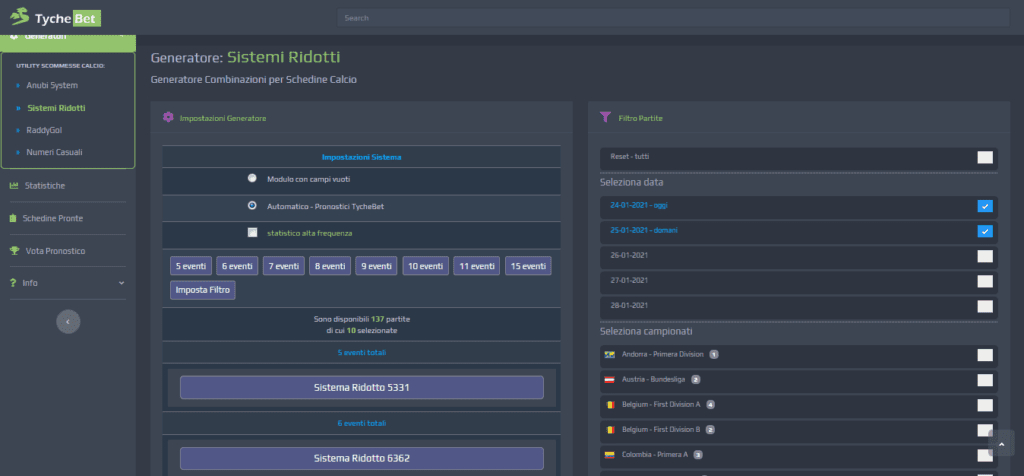The image size is (1024, 476).
Task: Select Automatico - Pronostici TycheBet option
Action: [x=252, y=206]
